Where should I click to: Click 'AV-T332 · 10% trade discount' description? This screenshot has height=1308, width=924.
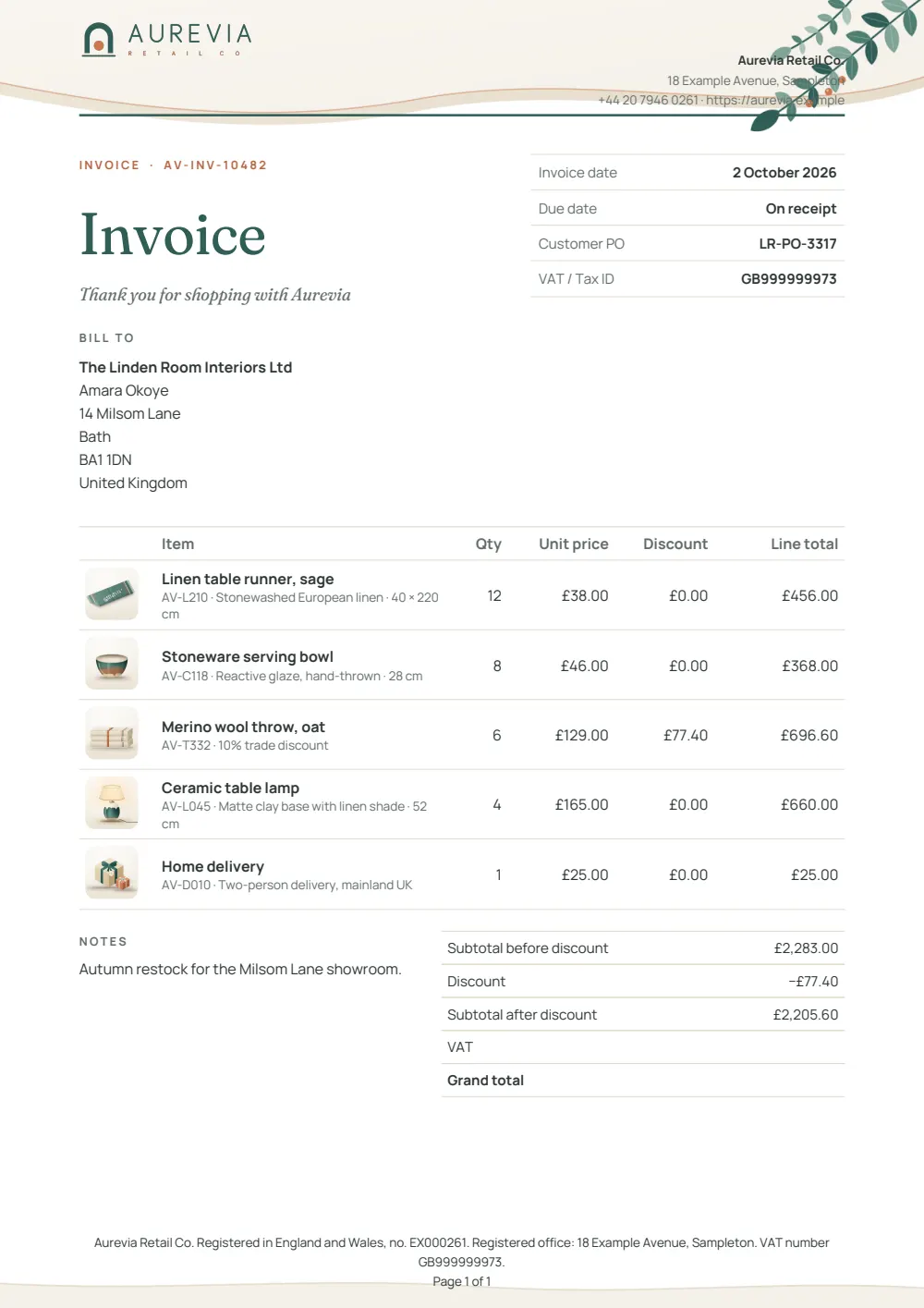245,746
